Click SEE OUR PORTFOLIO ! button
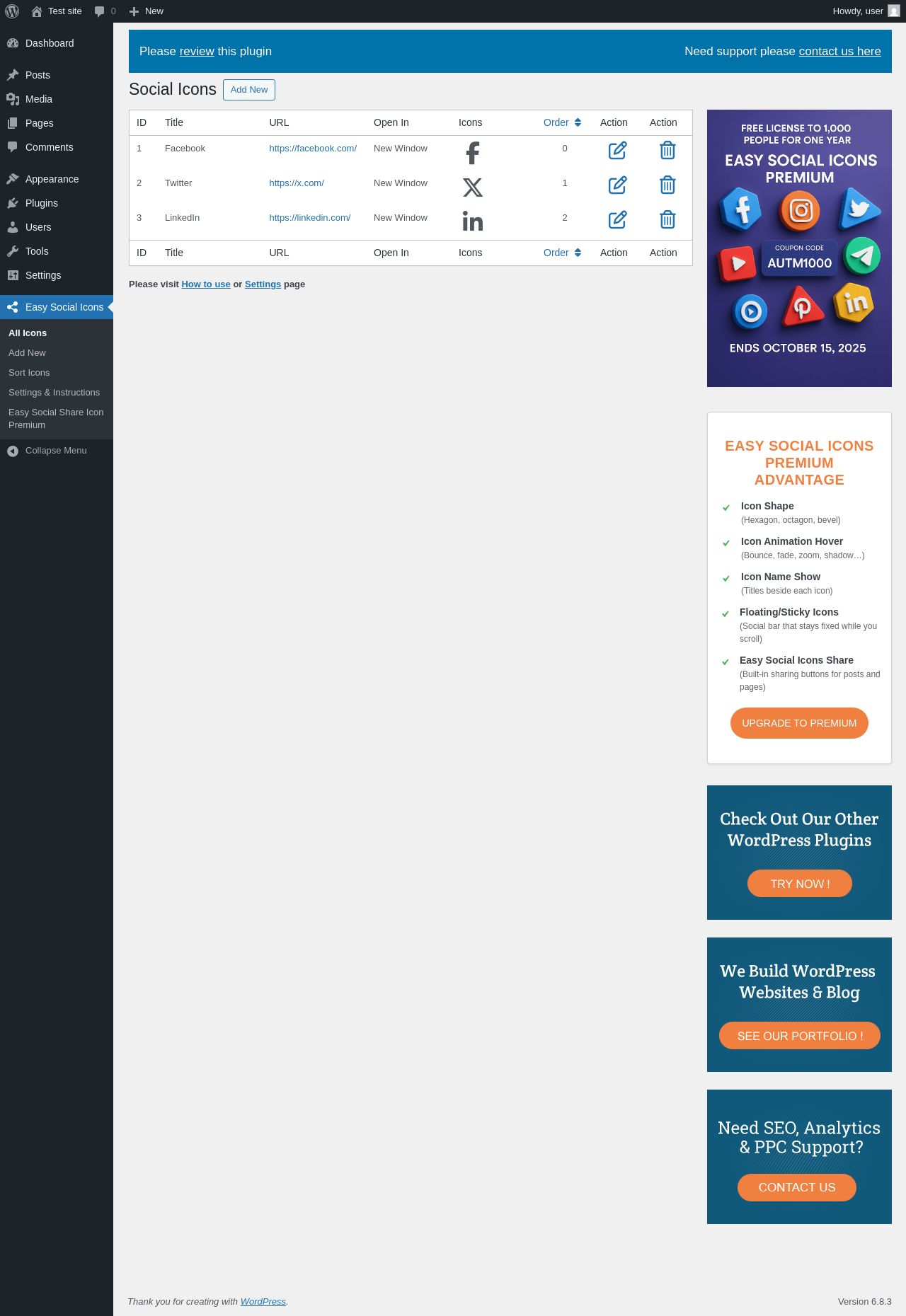906x1316 pixels. pyautogui.click(x=800, y=1036)
